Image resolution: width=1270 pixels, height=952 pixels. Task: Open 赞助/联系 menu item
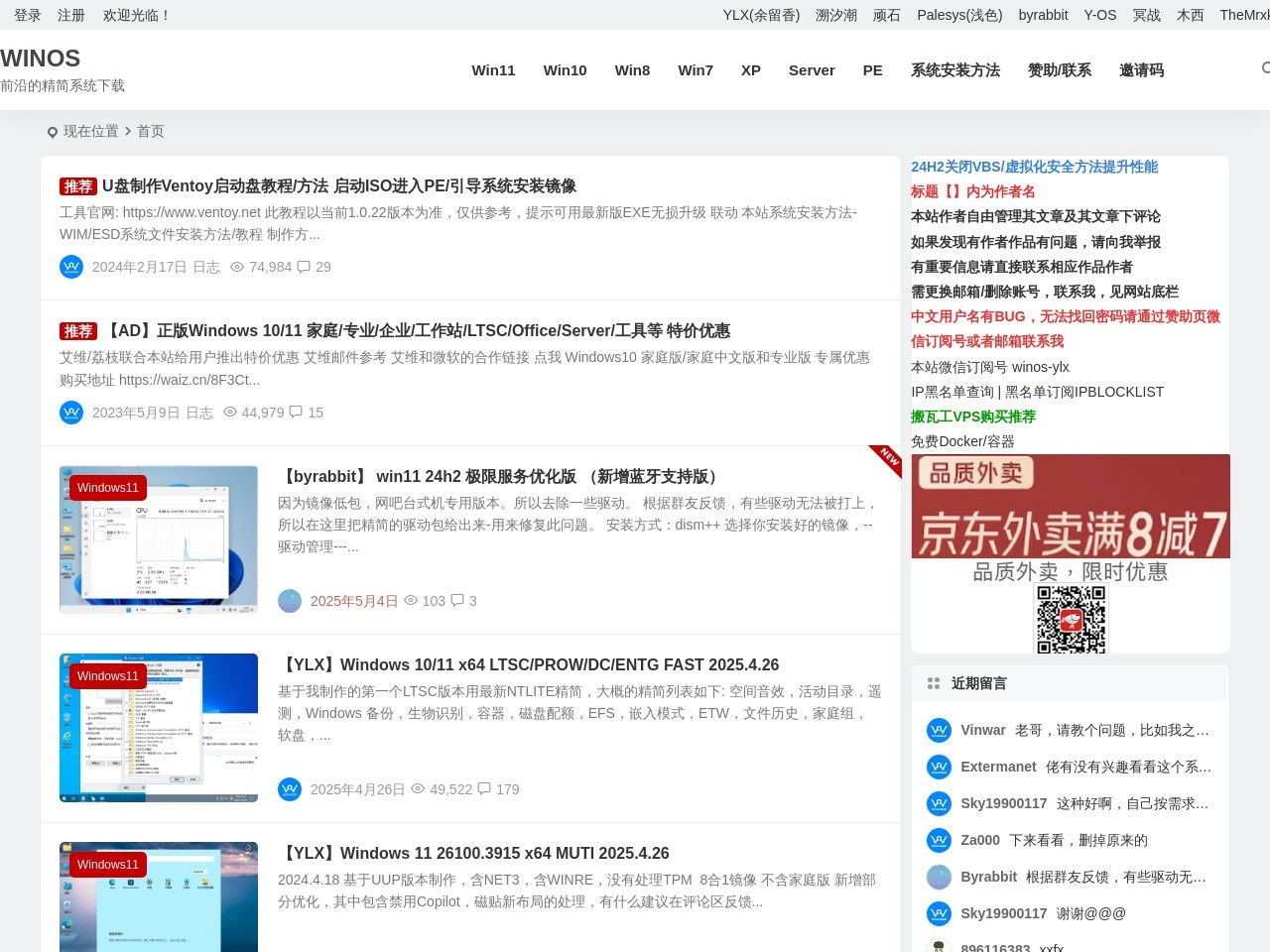[1060, 70]
